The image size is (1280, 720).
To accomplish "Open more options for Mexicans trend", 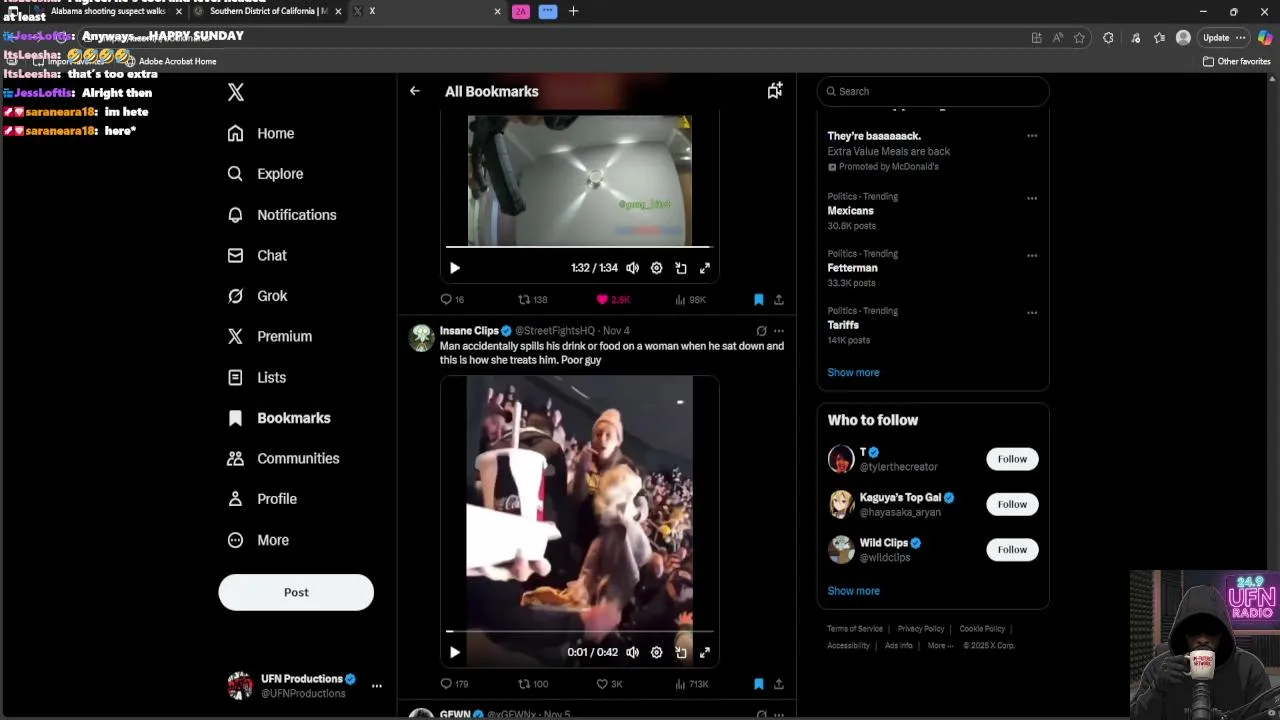I will (x=1031, y=198).
